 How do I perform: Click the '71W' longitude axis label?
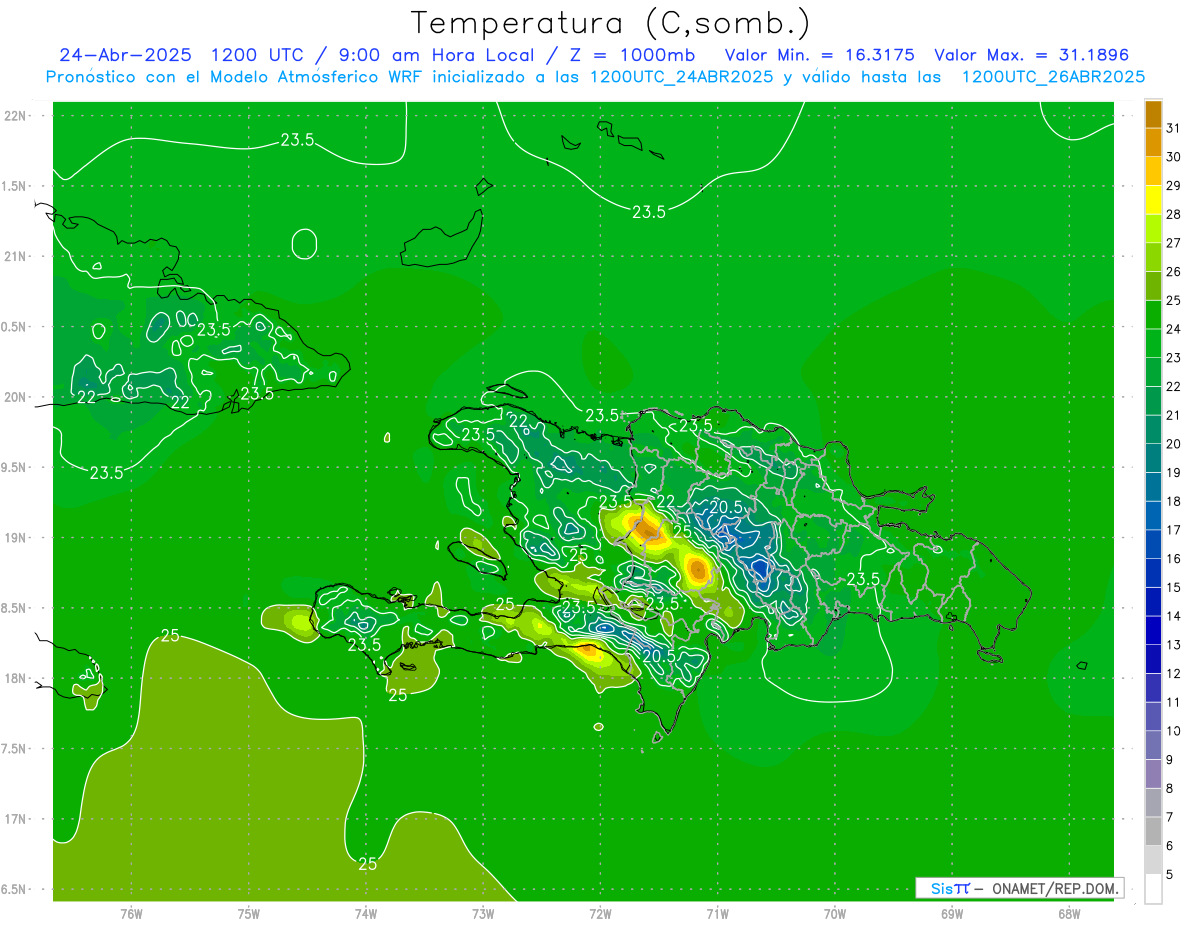point(717,912)
